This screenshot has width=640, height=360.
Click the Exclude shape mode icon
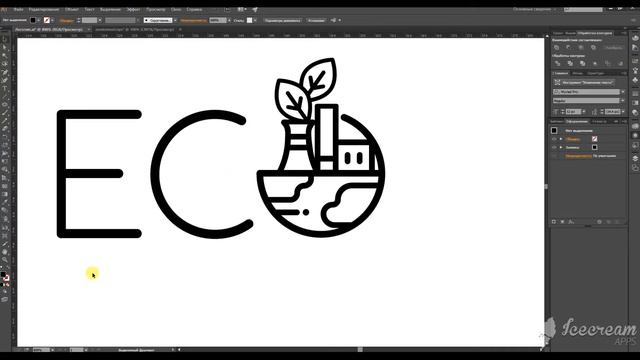click(593, 48)
